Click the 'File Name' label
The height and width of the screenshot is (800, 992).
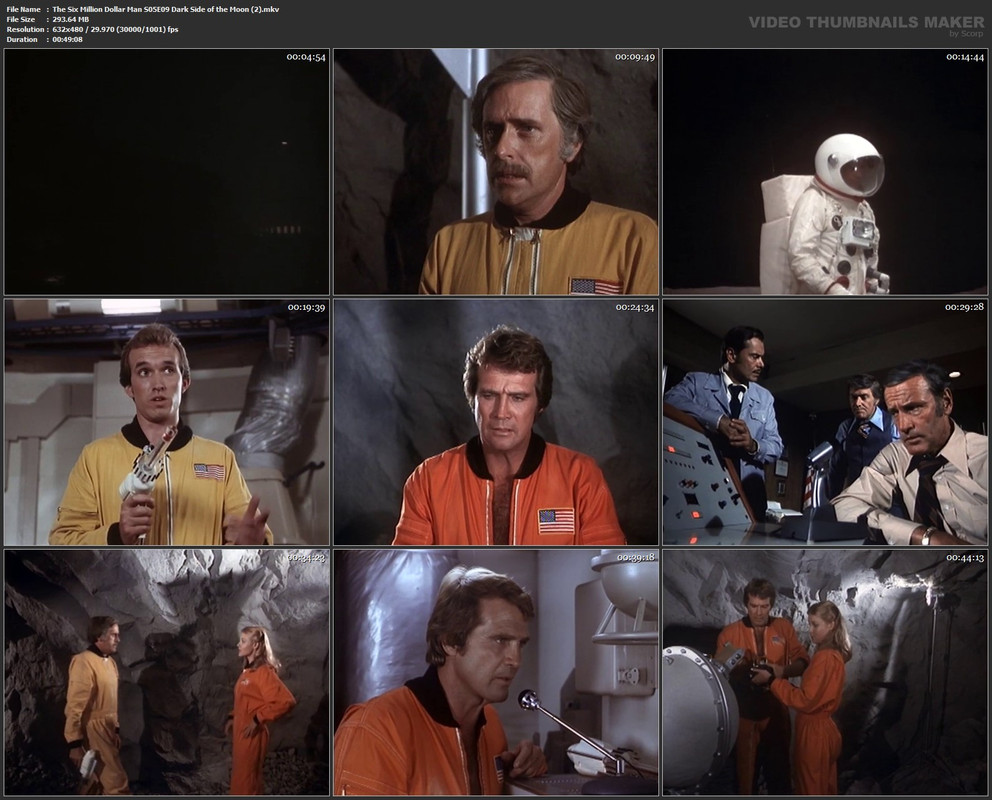tap(23, 9)
